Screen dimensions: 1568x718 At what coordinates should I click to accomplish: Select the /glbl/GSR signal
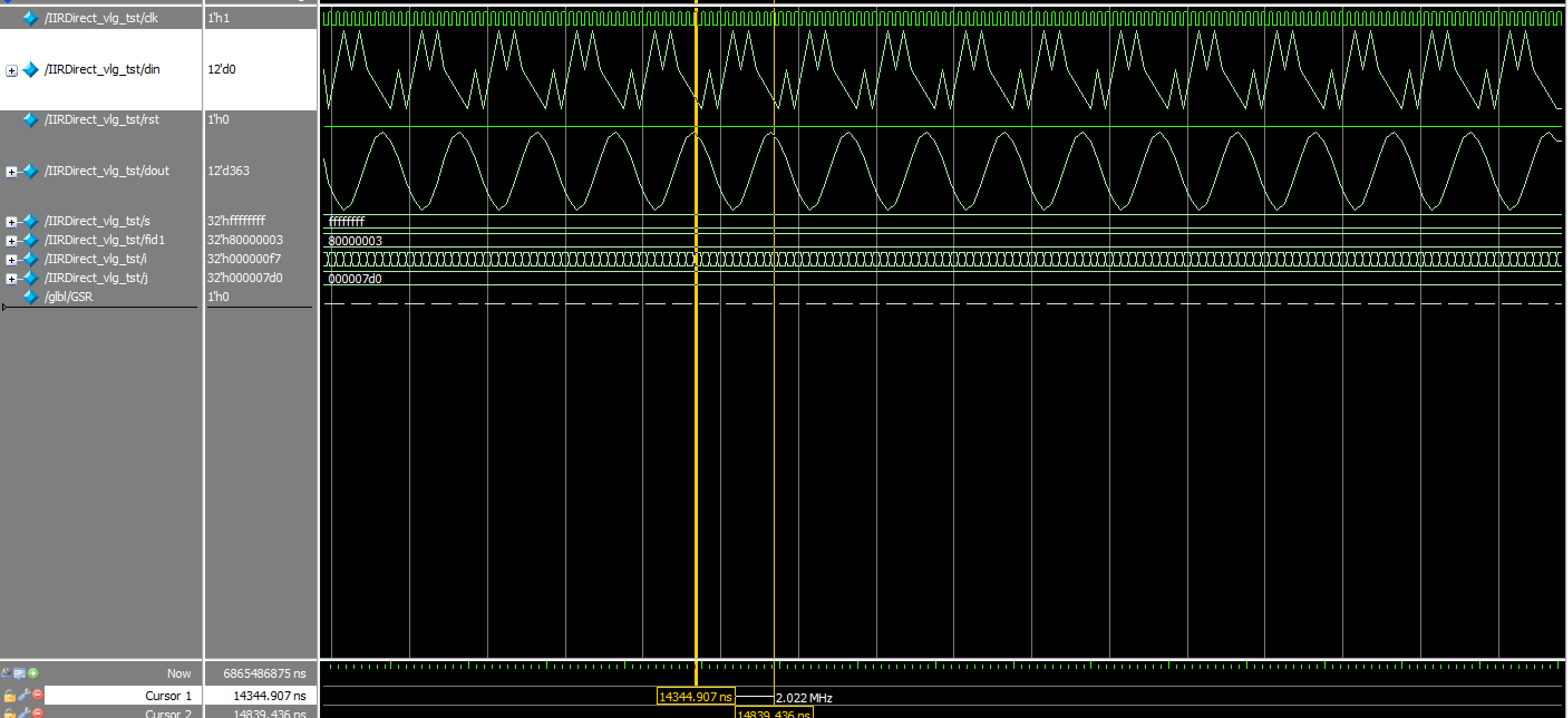click(x=68, y=297)
